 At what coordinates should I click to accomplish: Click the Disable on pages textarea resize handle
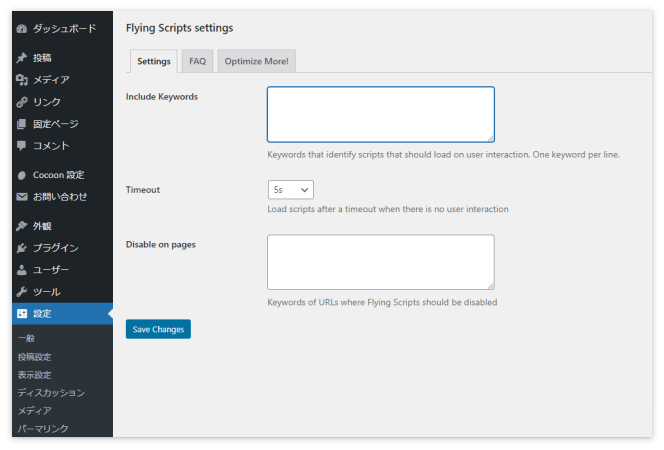tap(490, 286)
